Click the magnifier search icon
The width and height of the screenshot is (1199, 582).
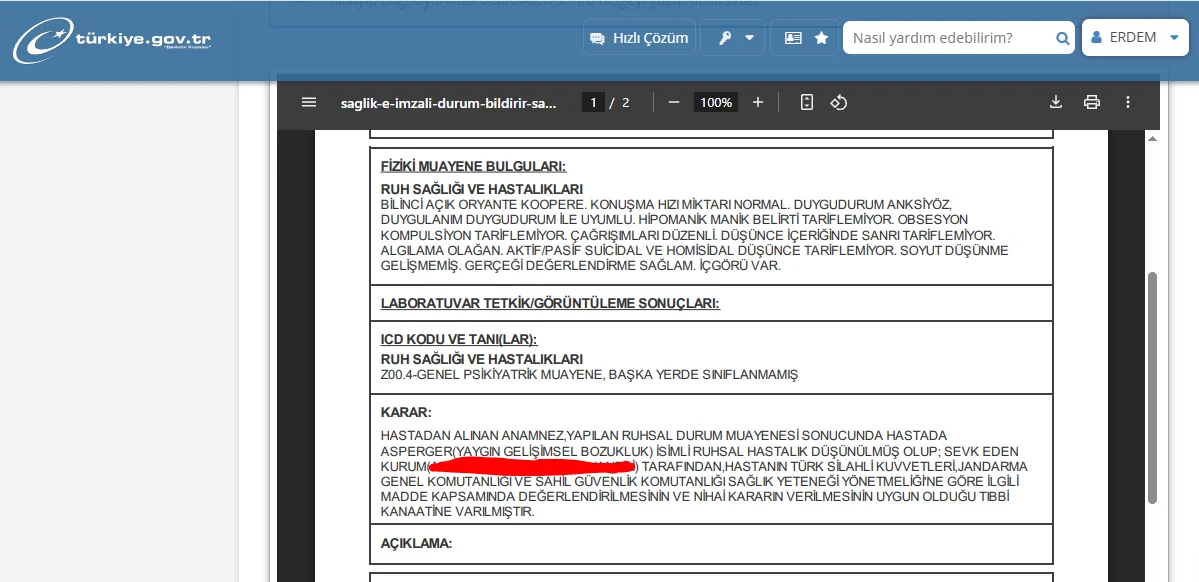tap(1062, 38)
